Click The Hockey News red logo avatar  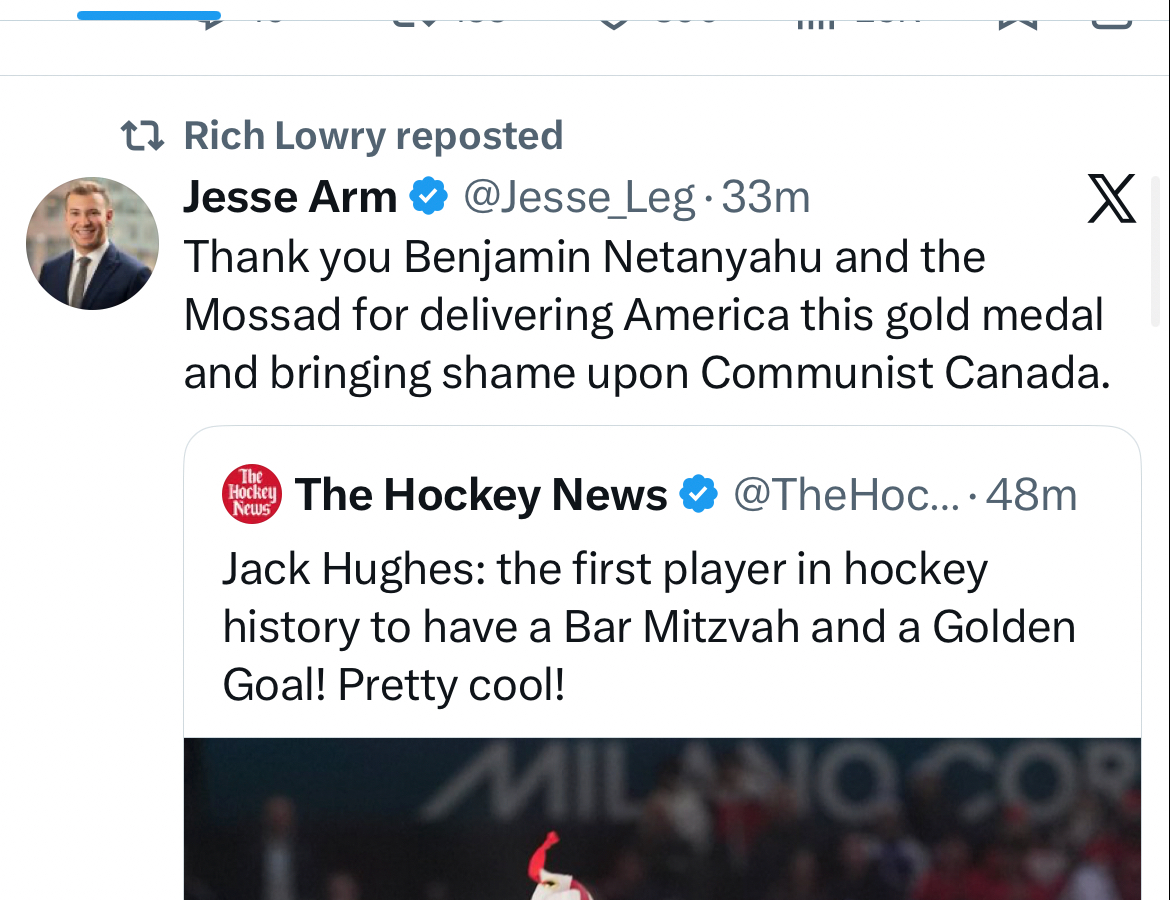point(251,494)
